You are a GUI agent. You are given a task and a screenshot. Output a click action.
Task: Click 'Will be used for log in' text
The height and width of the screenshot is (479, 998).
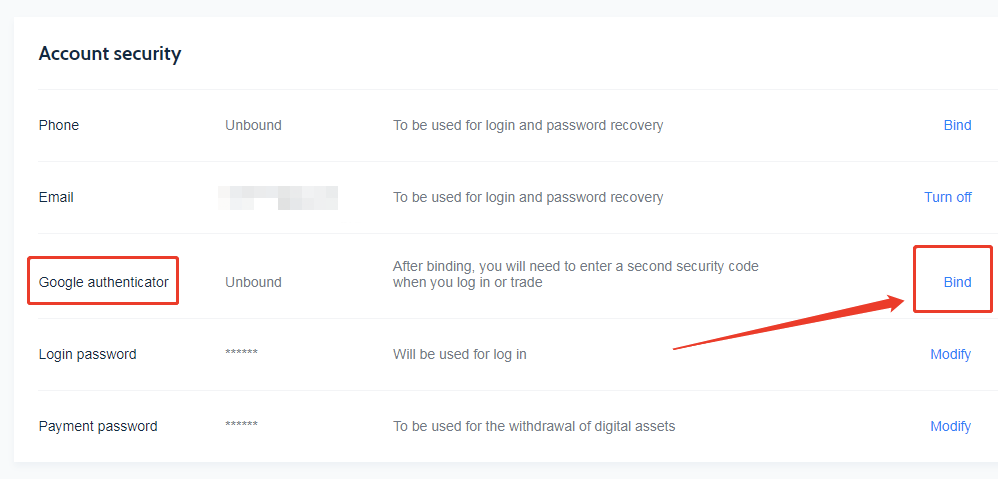460,354
